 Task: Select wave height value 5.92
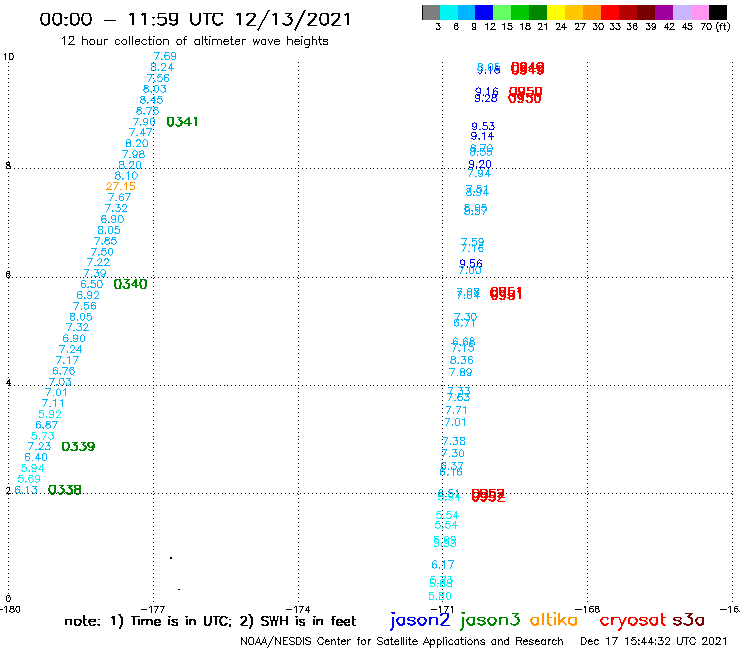pyautogui.click(x=50, y=414)
